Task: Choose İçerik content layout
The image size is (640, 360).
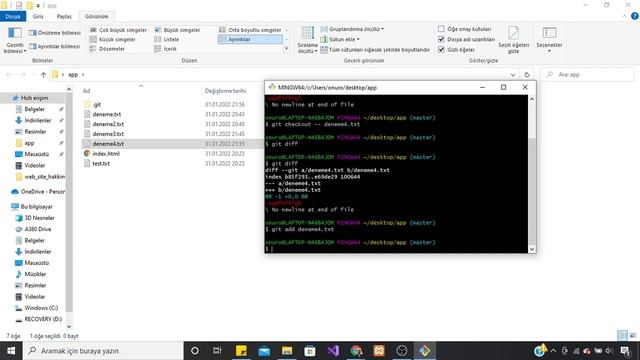Action: pyautogui.click(x=166, y=49)
